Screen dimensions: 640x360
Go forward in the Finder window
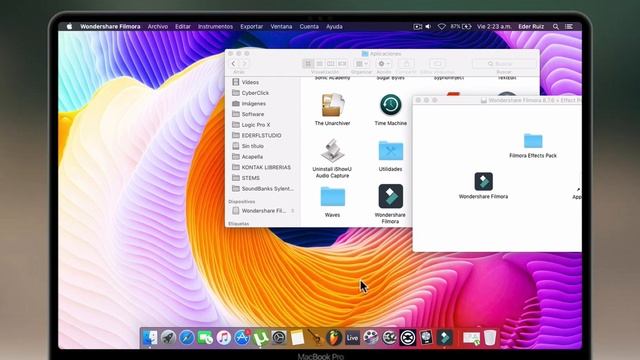point(244,64)
